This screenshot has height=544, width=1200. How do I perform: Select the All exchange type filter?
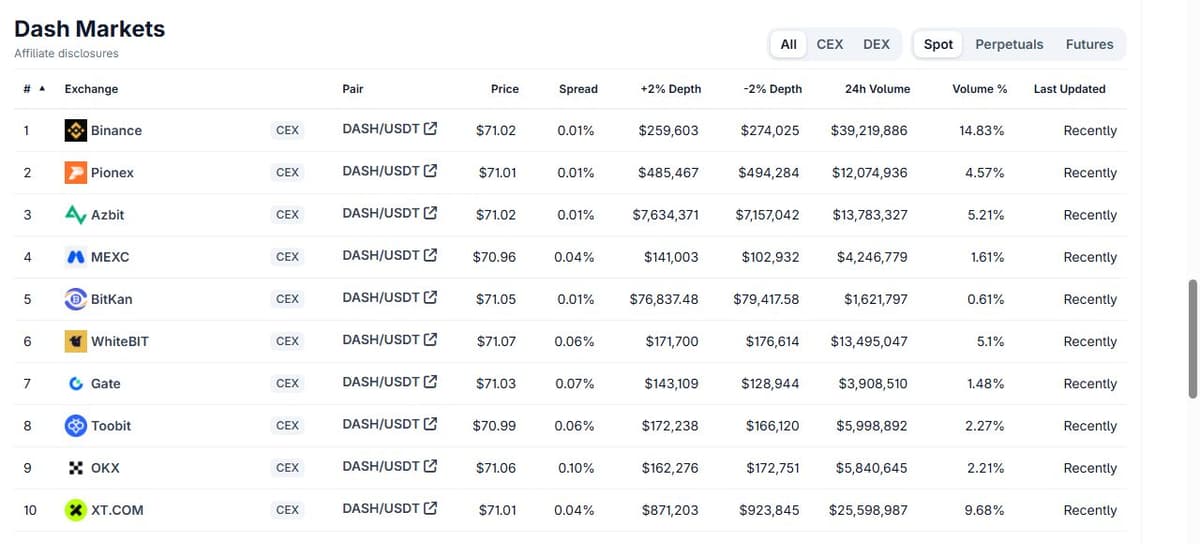(x=788, y=44)
